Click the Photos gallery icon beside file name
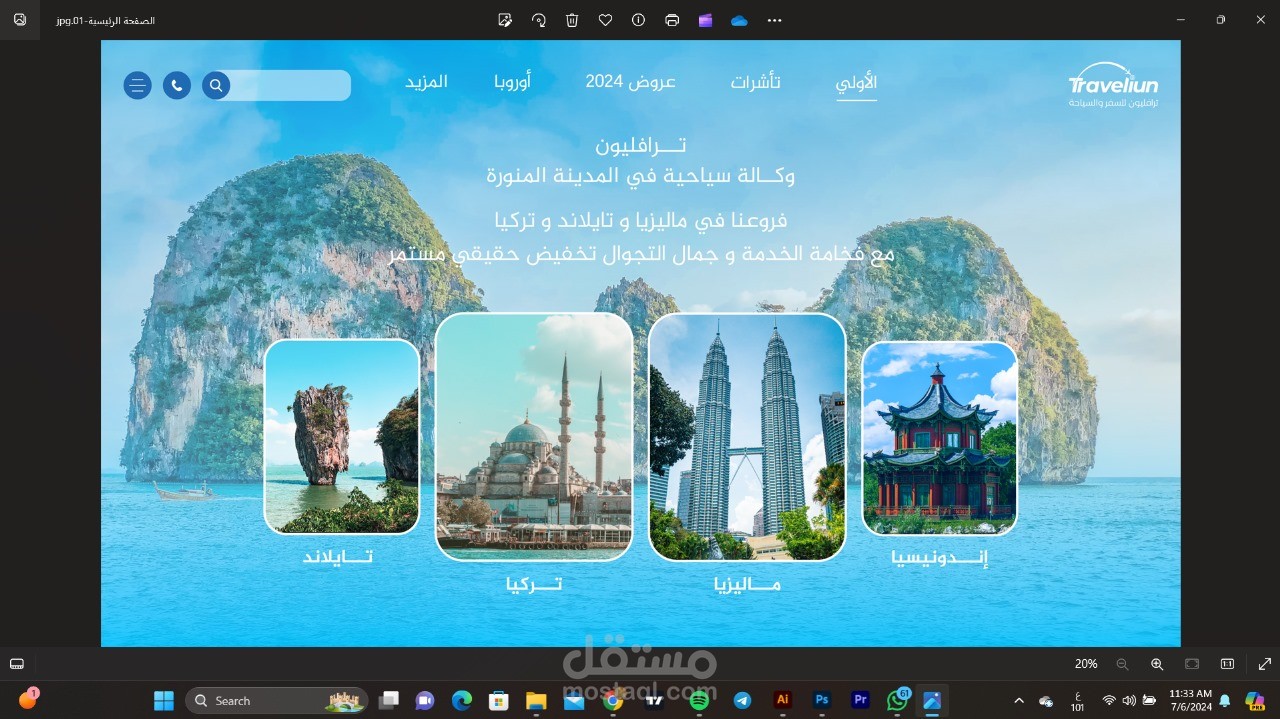 [20, 20]
